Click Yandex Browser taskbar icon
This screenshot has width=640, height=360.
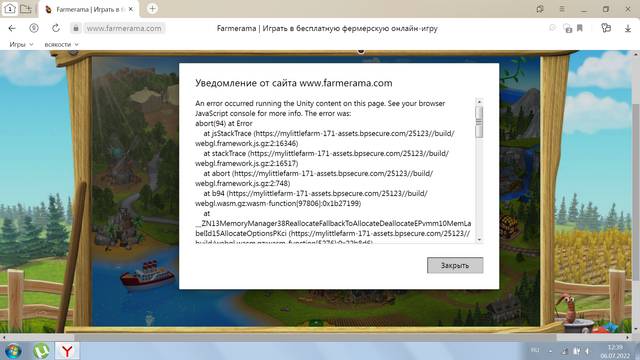click(x=67, y=351)
